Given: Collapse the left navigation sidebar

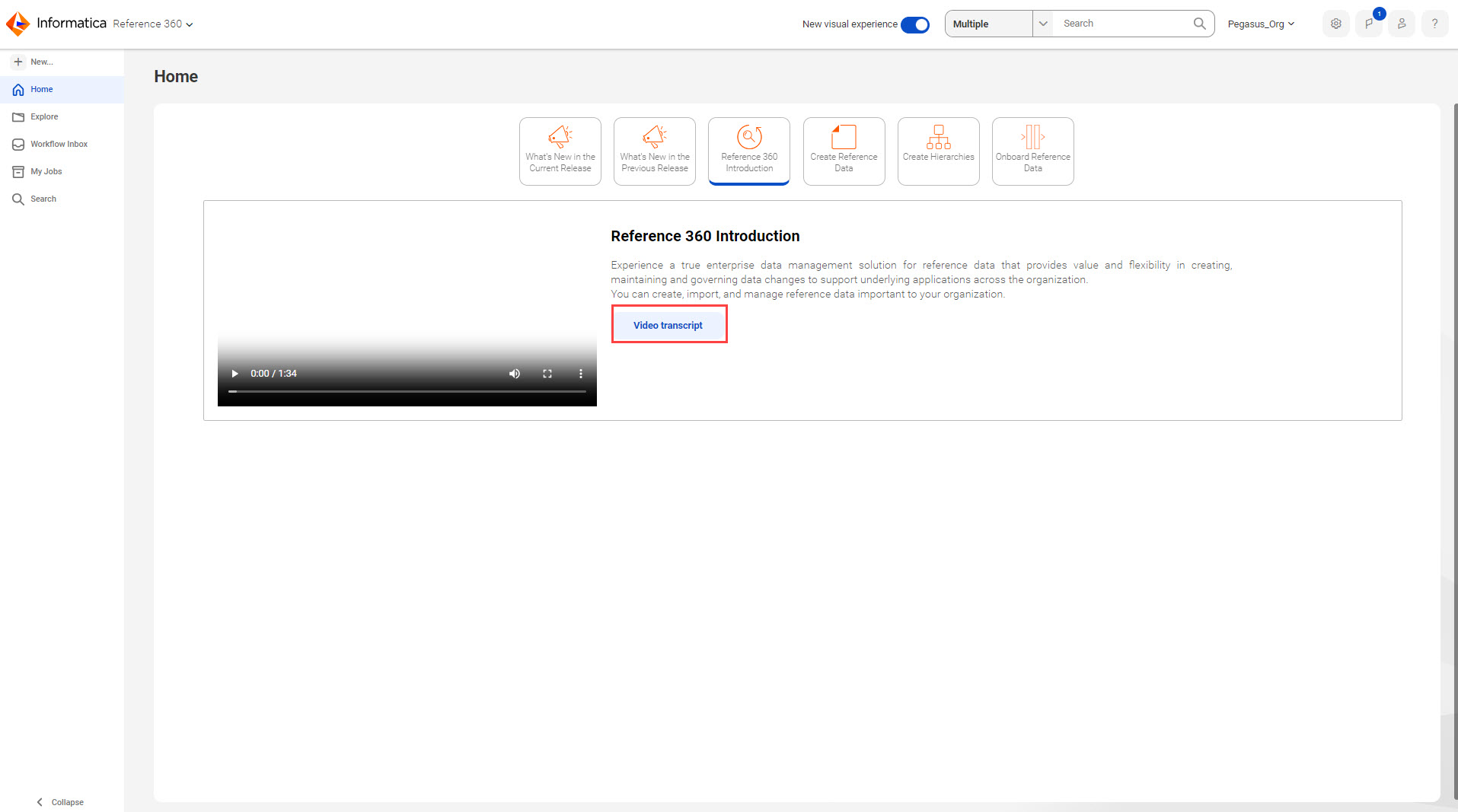Looking at the screenshot, I should click(60, 802).
